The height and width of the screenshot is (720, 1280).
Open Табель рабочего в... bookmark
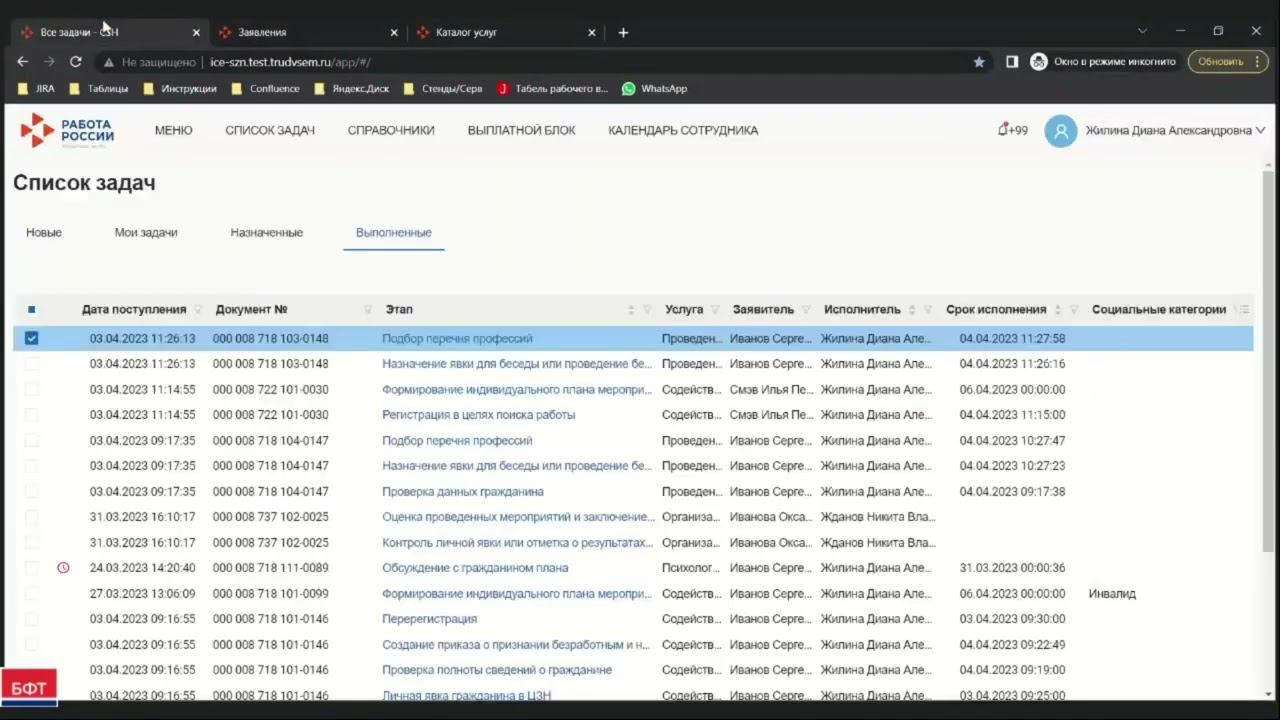(x=552, y=88)
